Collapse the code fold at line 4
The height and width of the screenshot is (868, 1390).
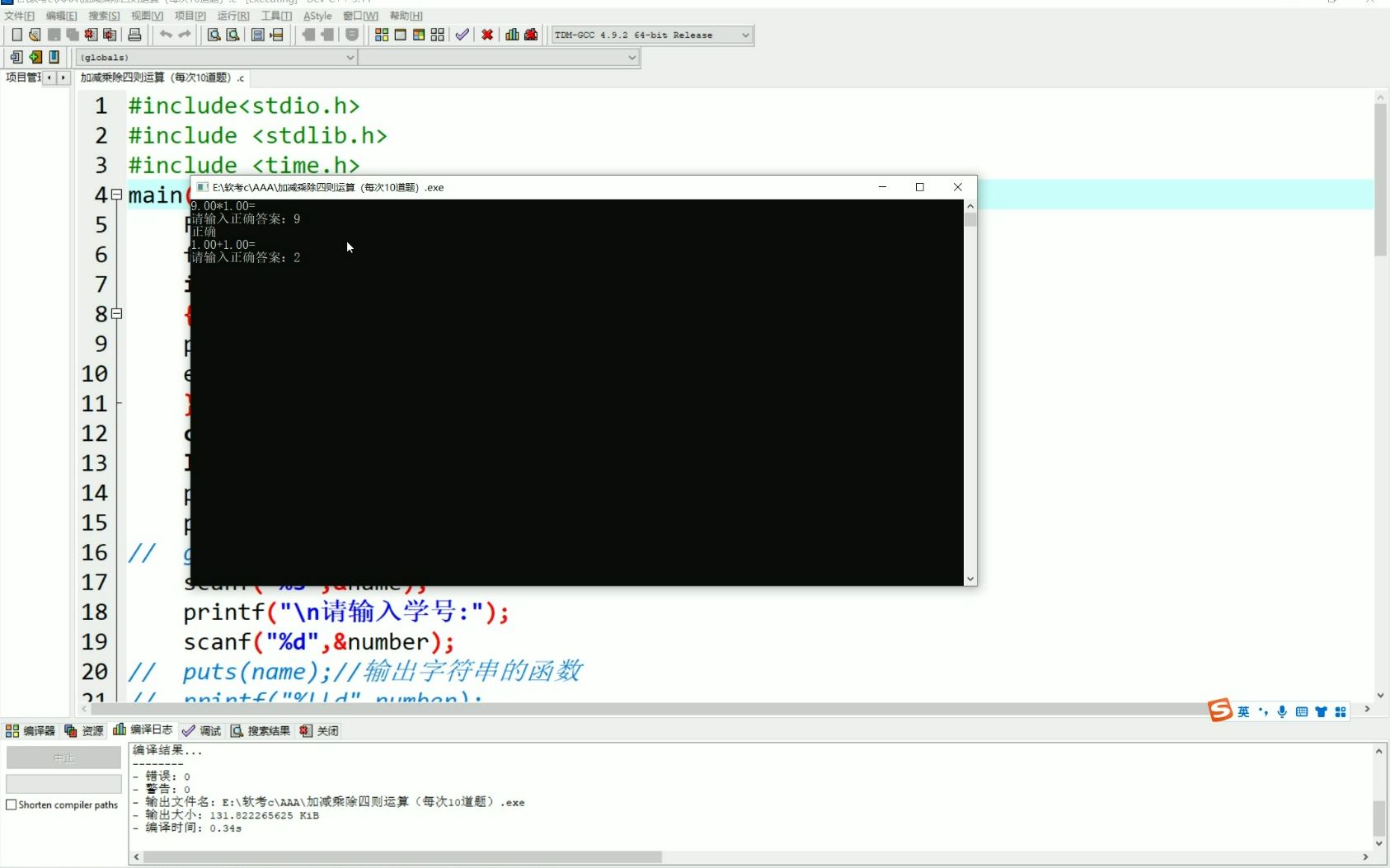116,195
